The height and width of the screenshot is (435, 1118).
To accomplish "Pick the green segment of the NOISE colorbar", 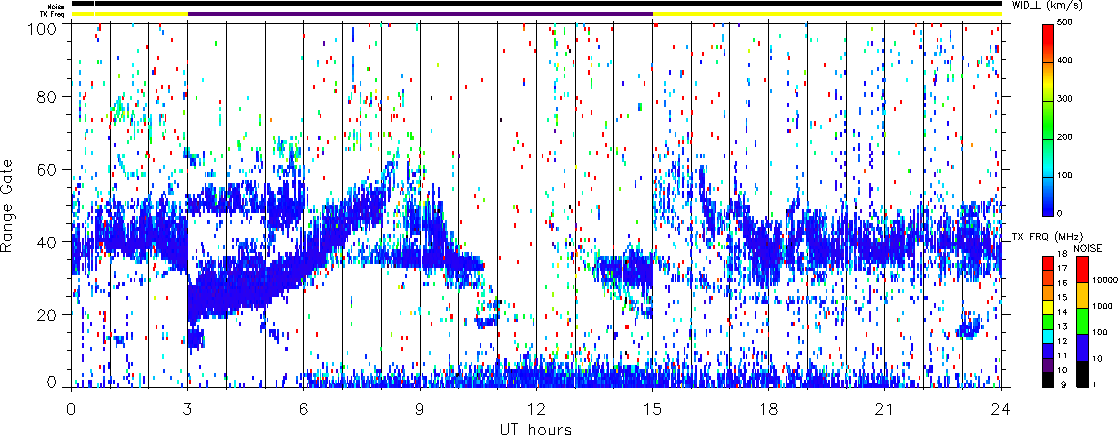I will pos(1082,321).
